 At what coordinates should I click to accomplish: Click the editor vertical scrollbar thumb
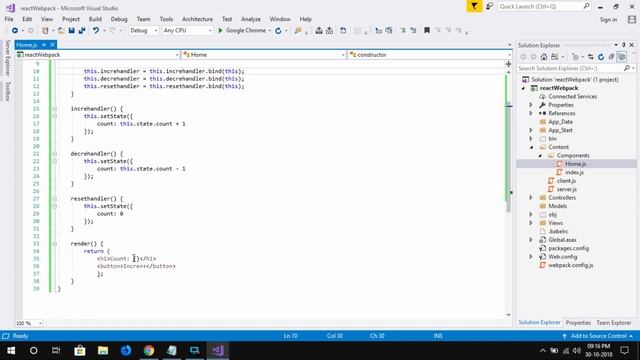point(508,157)
